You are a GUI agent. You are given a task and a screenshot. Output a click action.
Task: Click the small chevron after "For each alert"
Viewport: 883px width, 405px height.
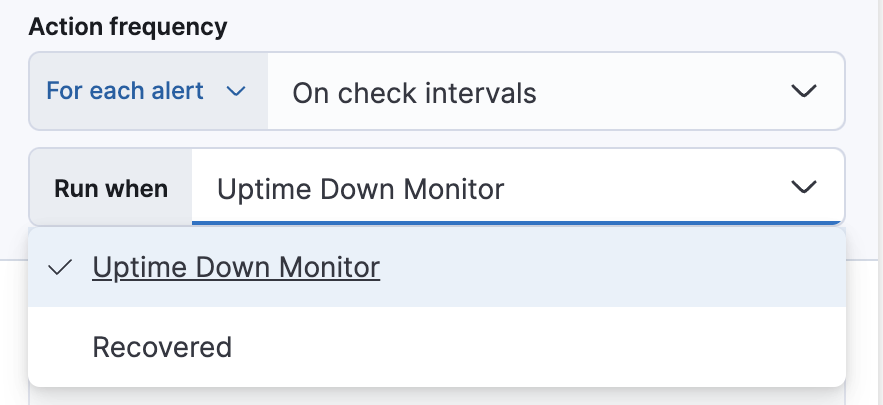point(236,92)
